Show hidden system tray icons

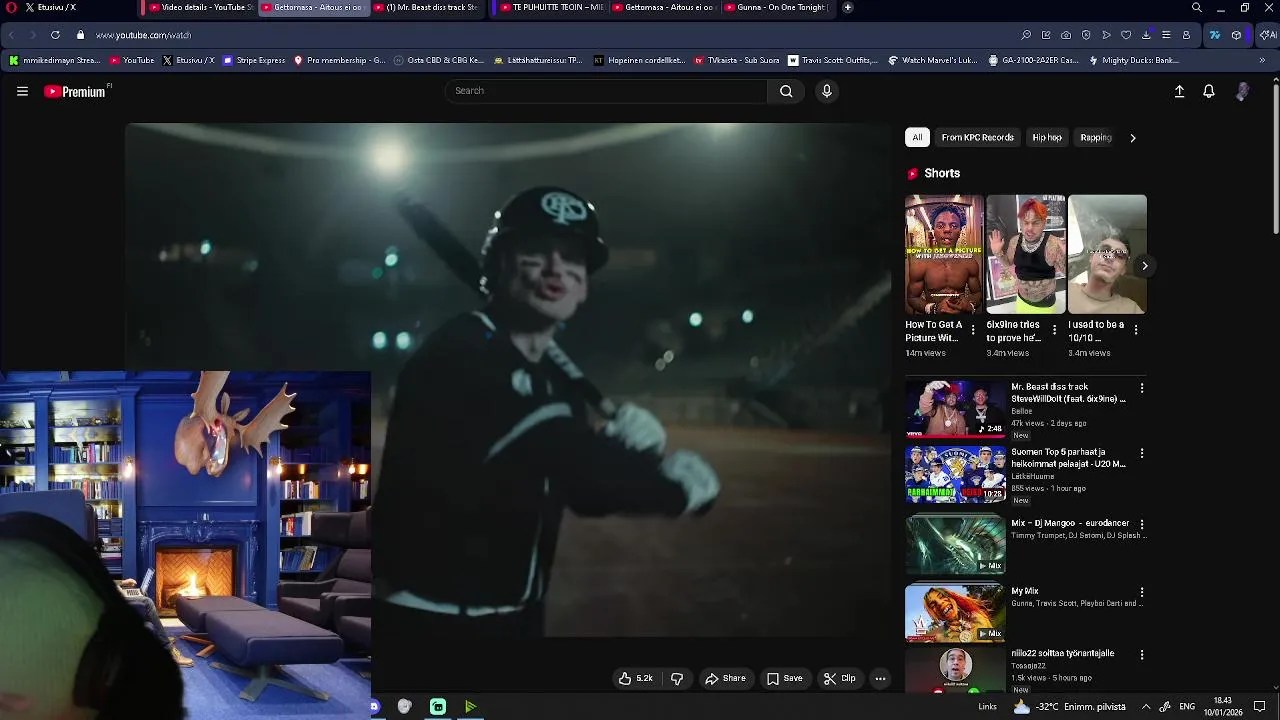[x=1146, y=707]
